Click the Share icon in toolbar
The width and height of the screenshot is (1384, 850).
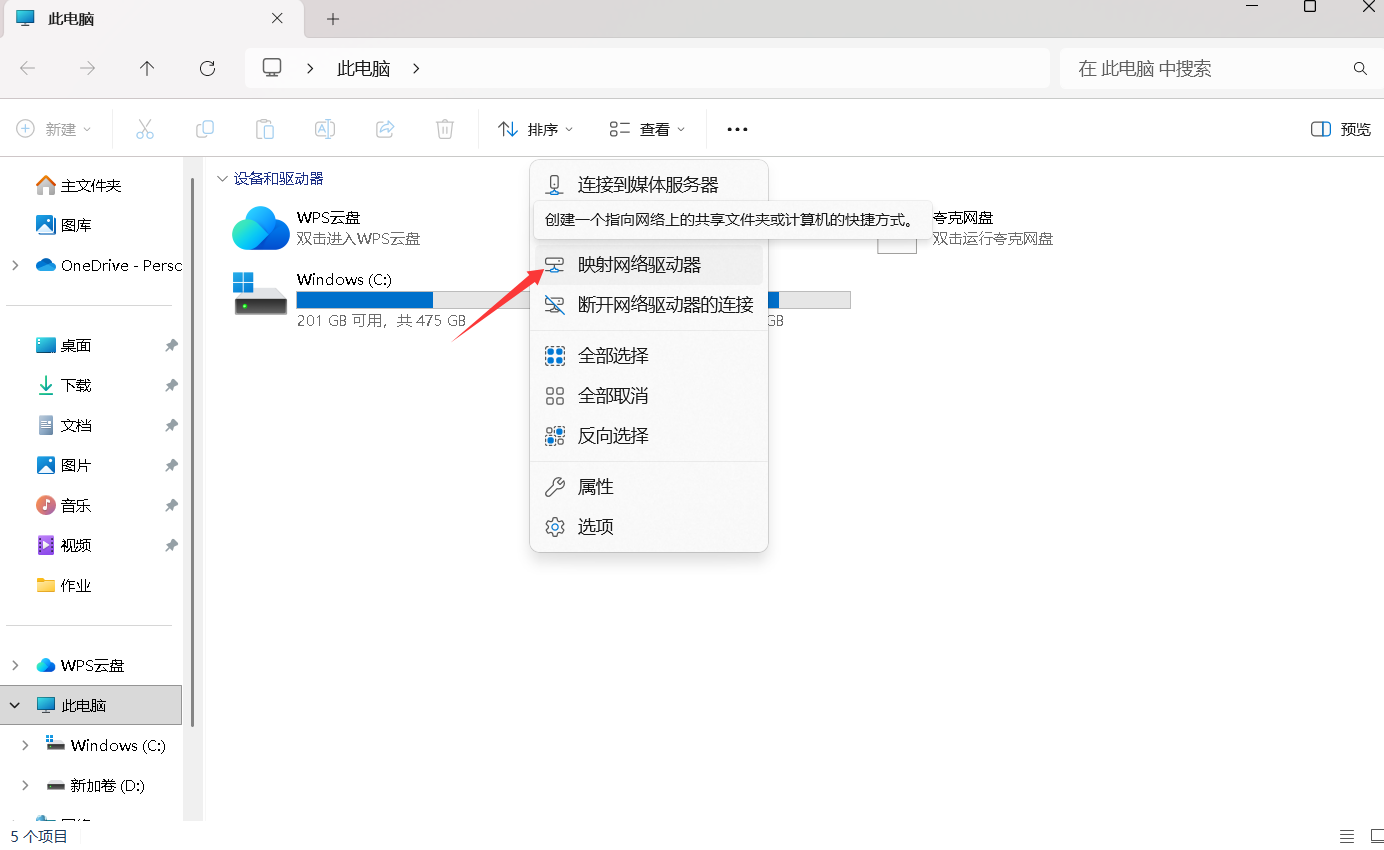pos(385,129)
